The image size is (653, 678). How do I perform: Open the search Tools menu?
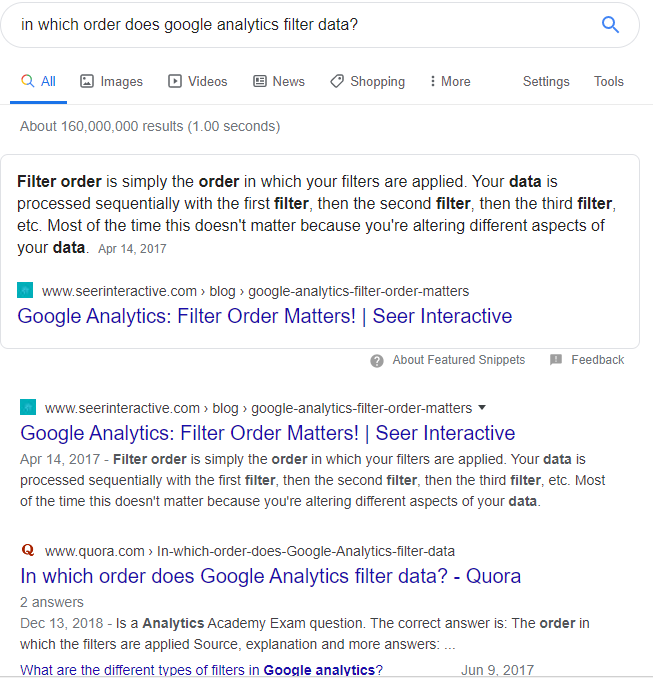tap(608, 82)
